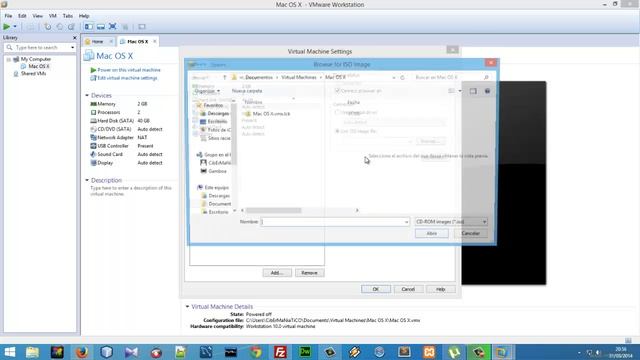Click the Console View toolbar icon
This screenshot has height=360, width=640.
click(142, 27)
